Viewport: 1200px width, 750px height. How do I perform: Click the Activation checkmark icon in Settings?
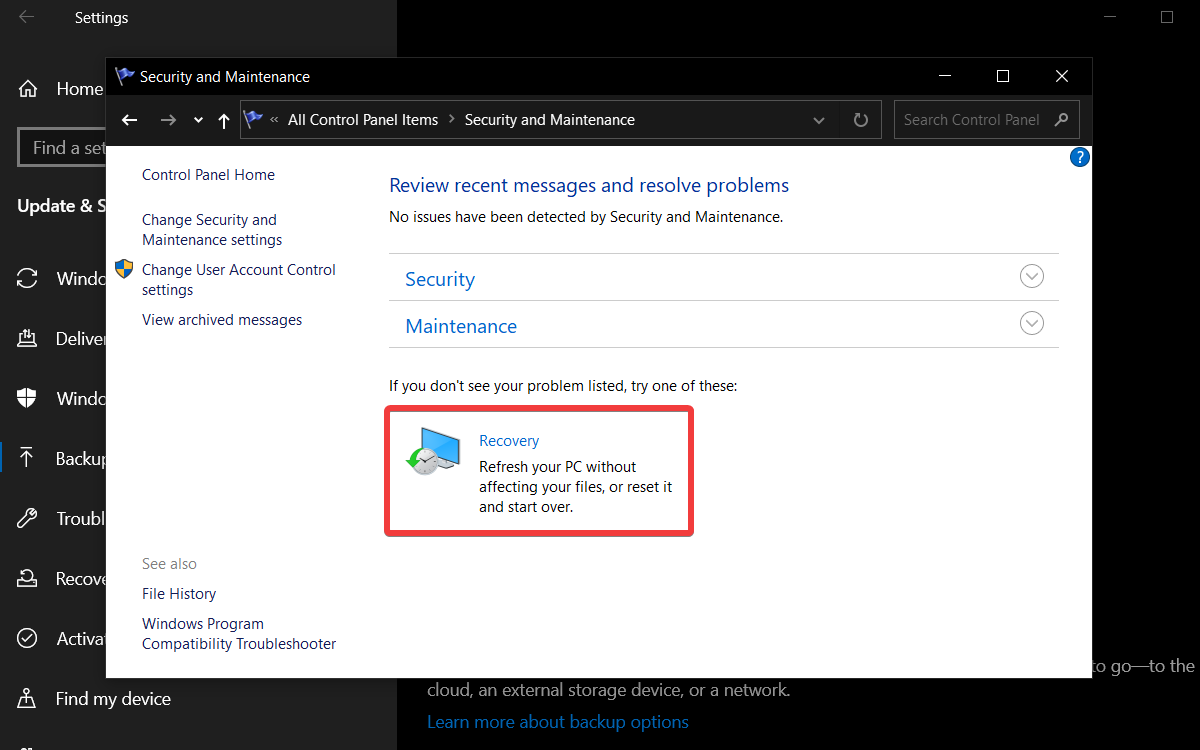28,638
